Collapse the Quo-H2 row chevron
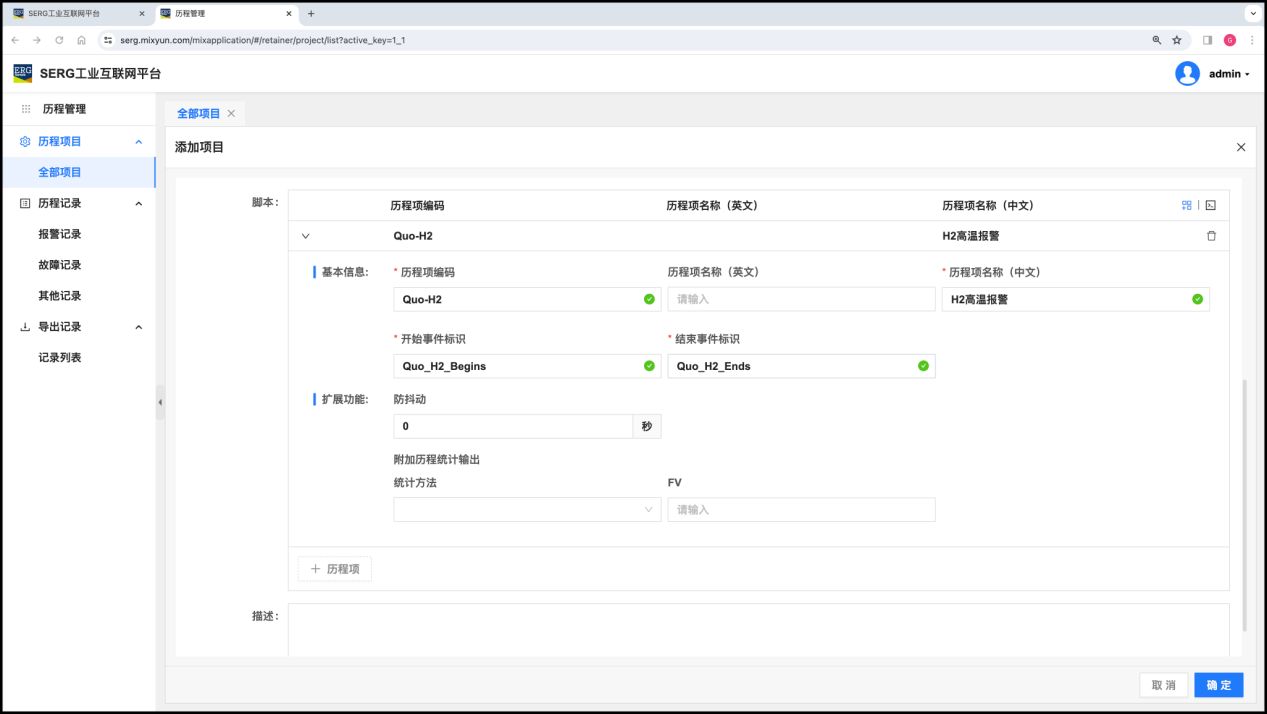 [306, 236]
